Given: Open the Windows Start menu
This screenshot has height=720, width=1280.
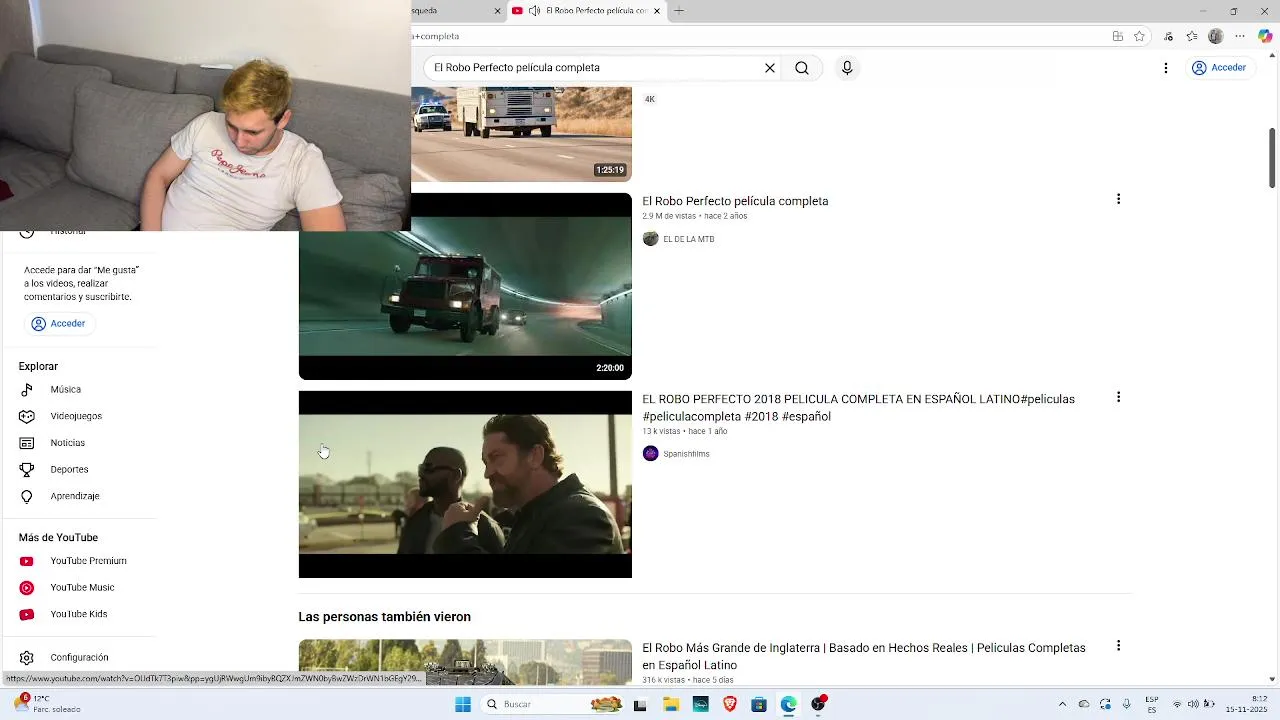Looking at the screenshot, I should click(x=463, y=704).
